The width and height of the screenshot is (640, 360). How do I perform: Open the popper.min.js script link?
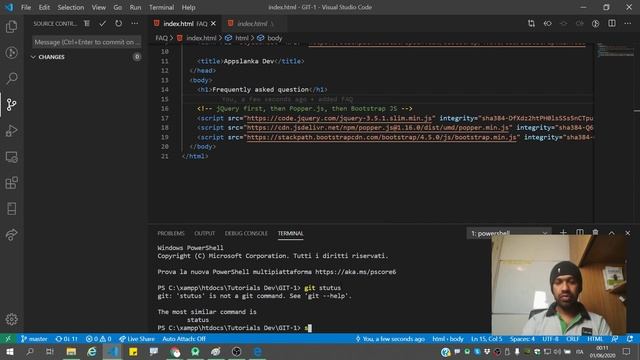378,128
